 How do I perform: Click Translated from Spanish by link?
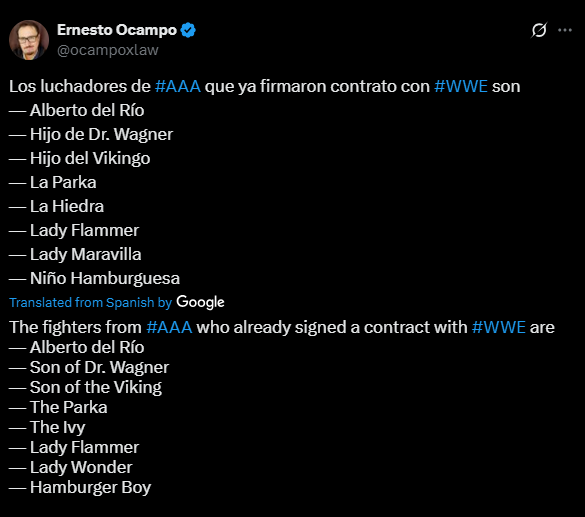pyautogui.click(x=90, y=303)
